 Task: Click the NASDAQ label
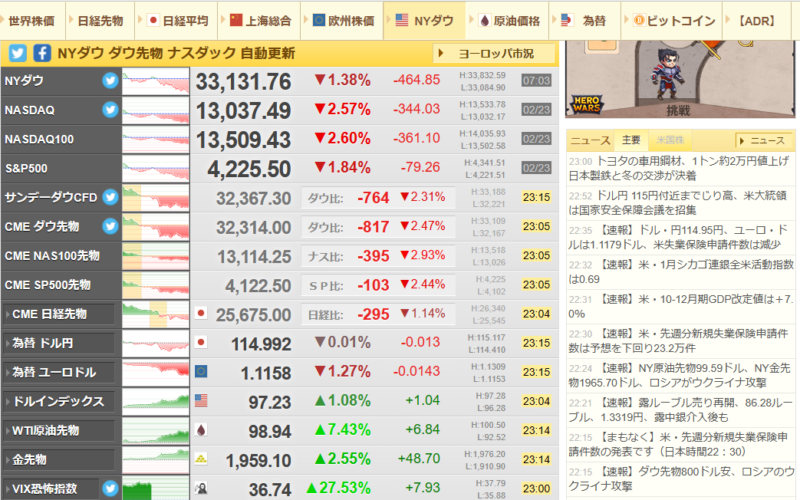click(30, 110)
